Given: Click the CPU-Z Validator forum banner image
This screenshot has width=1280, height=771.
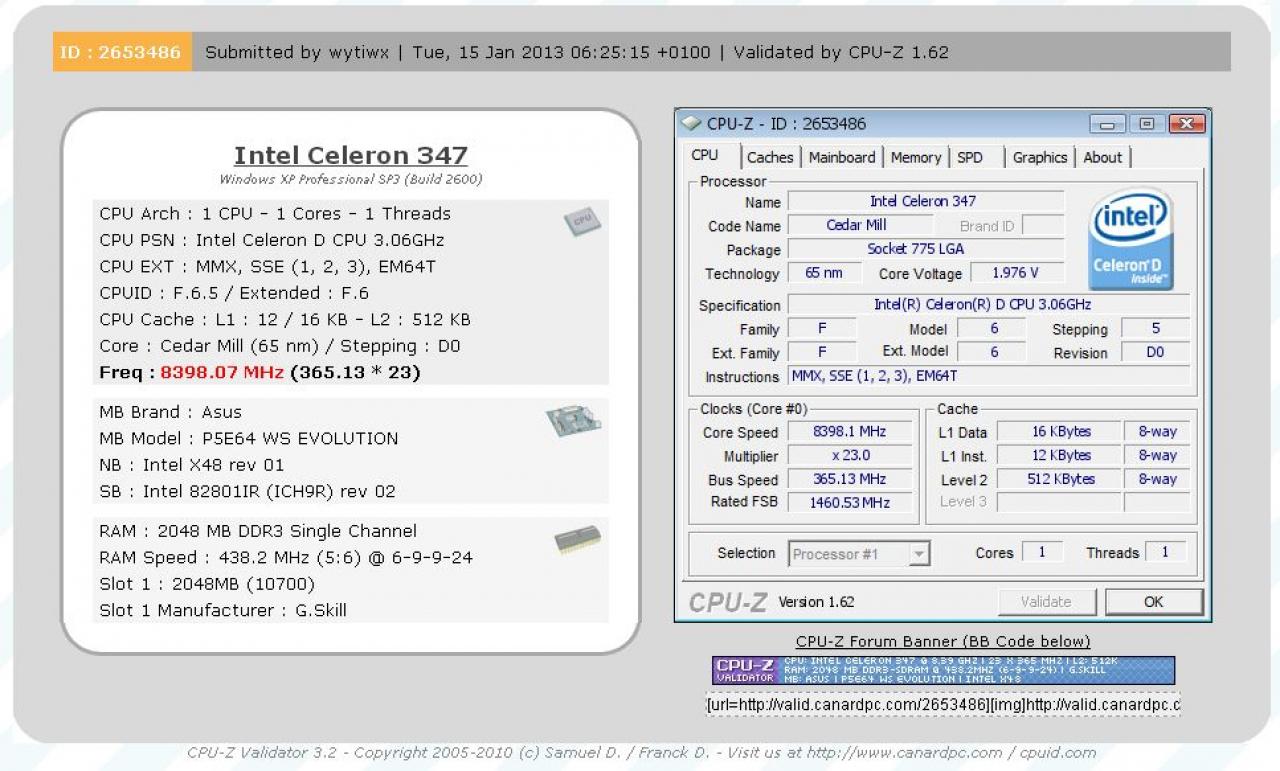Looking at the screenshot, I should pos(943,670).
